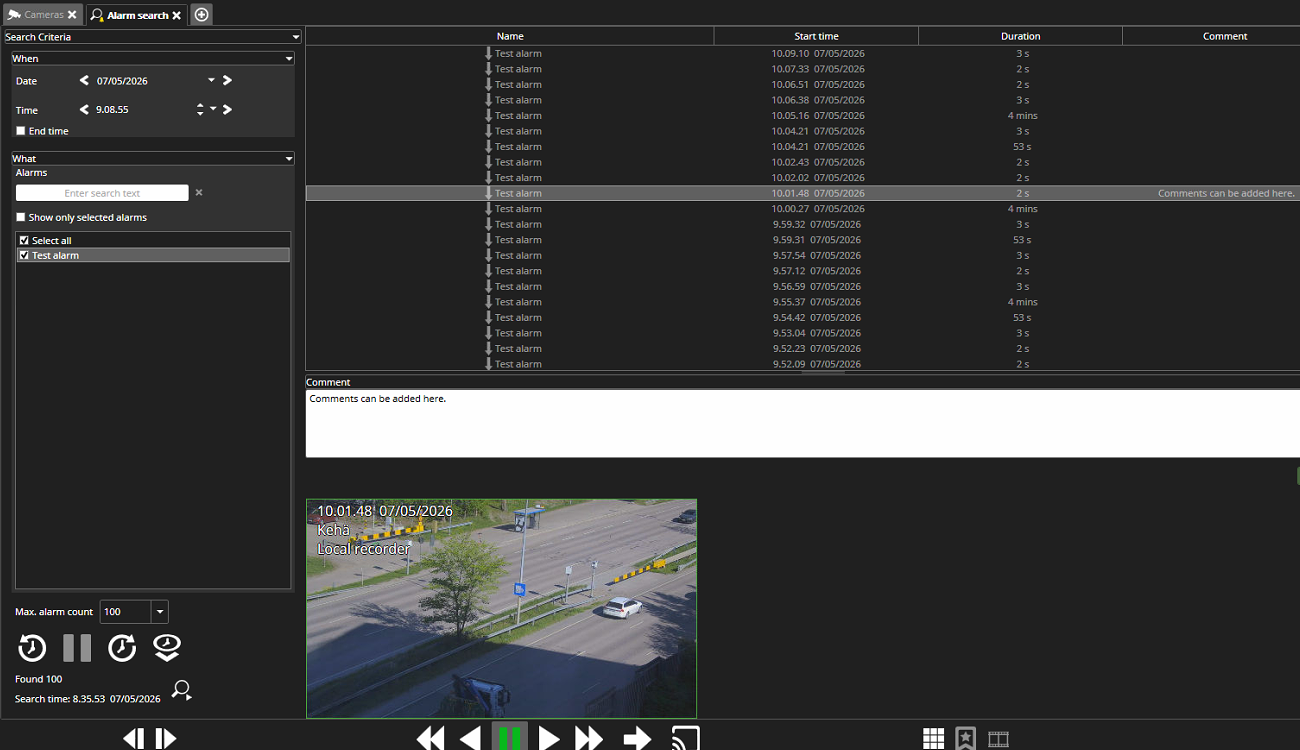Toggle Show only selected alarms checkbox
Image resolution: width=1300 pixels, height=750 pixels.
(21, 217)
